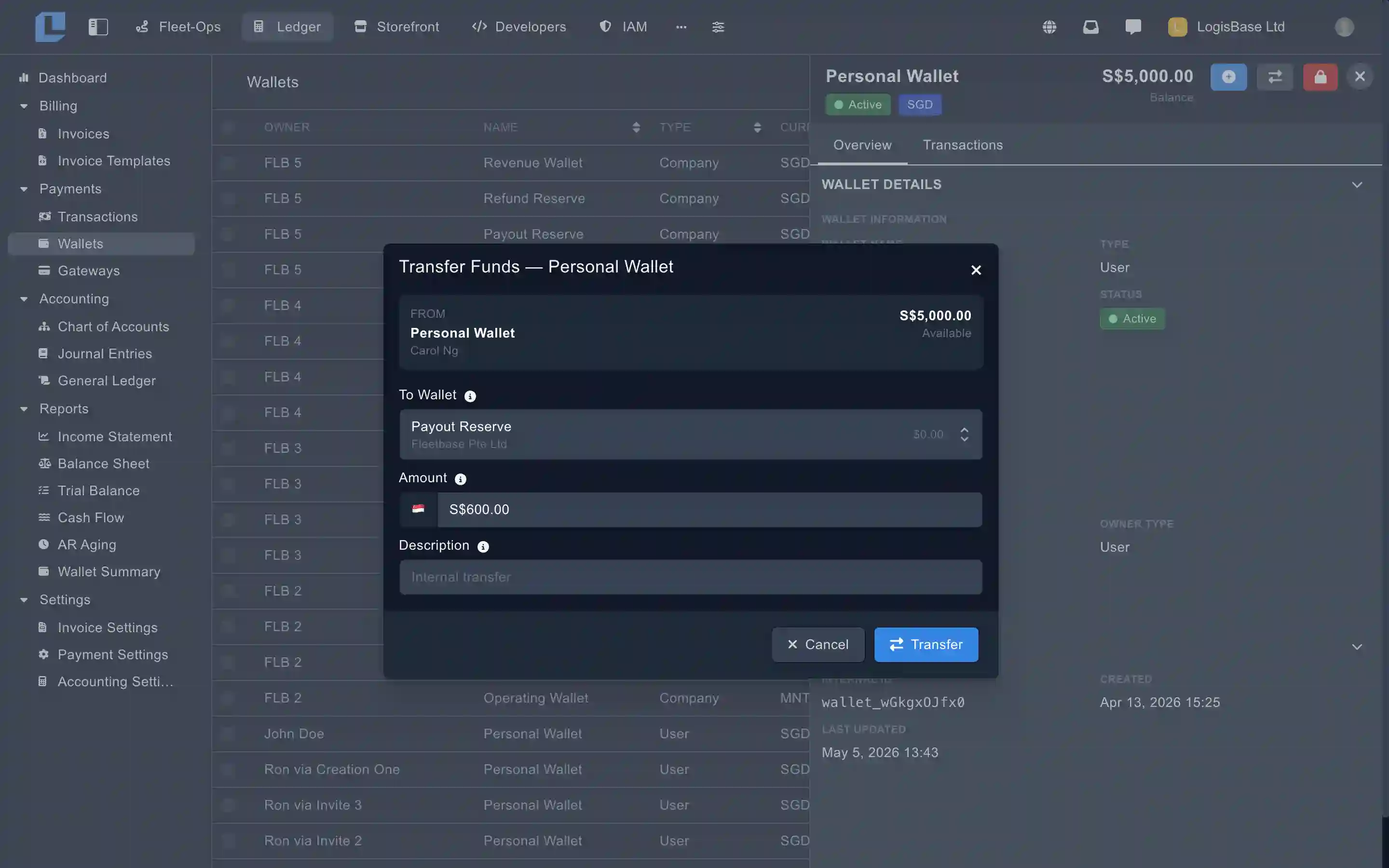The width and height of the screenshot is (1389, 868).
Task: Open the inbox tray icon
Action: (x=1090, y=27)
